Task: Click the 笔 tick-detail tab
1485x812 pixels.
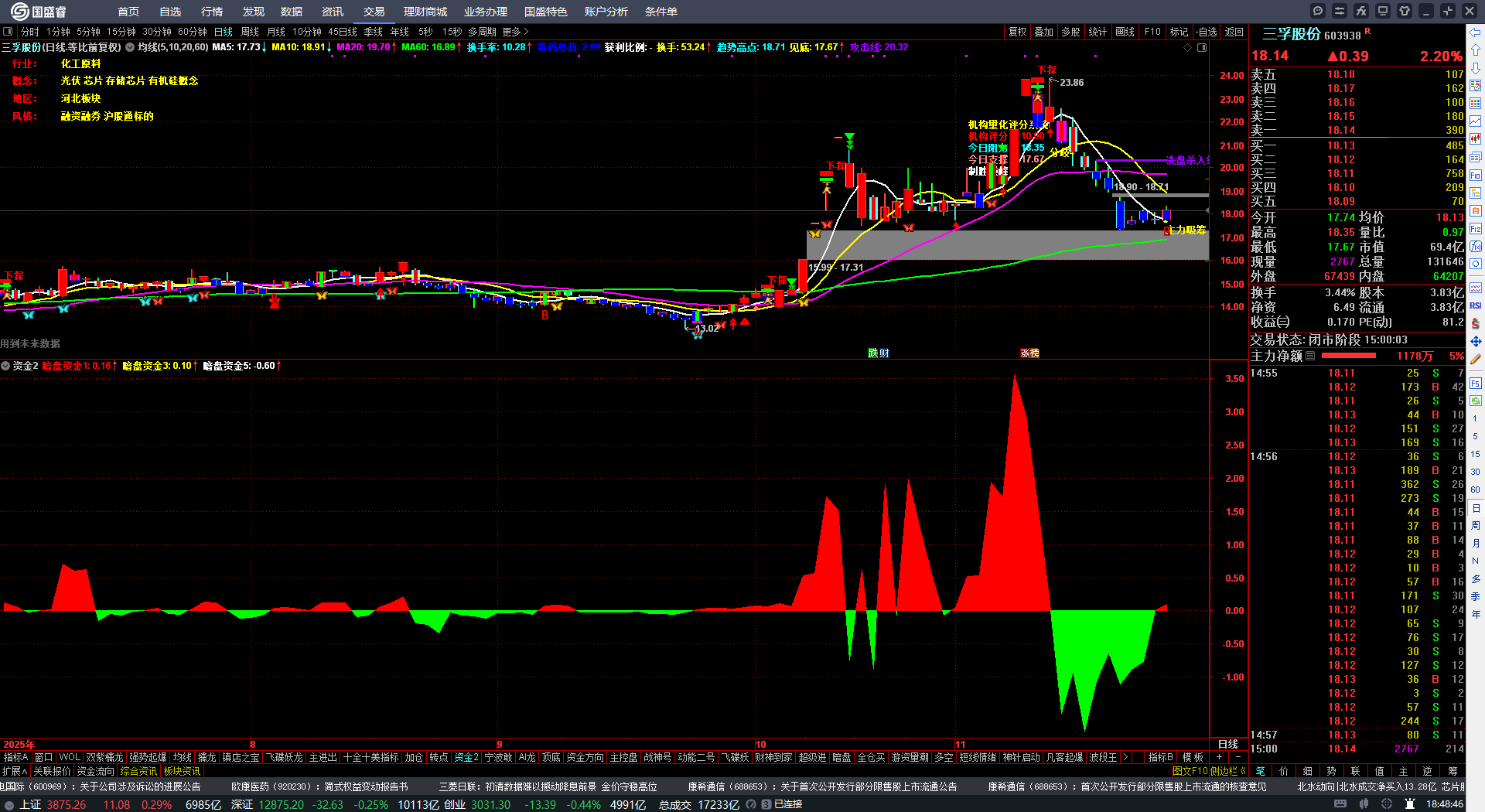Action: click(1261, 771)
